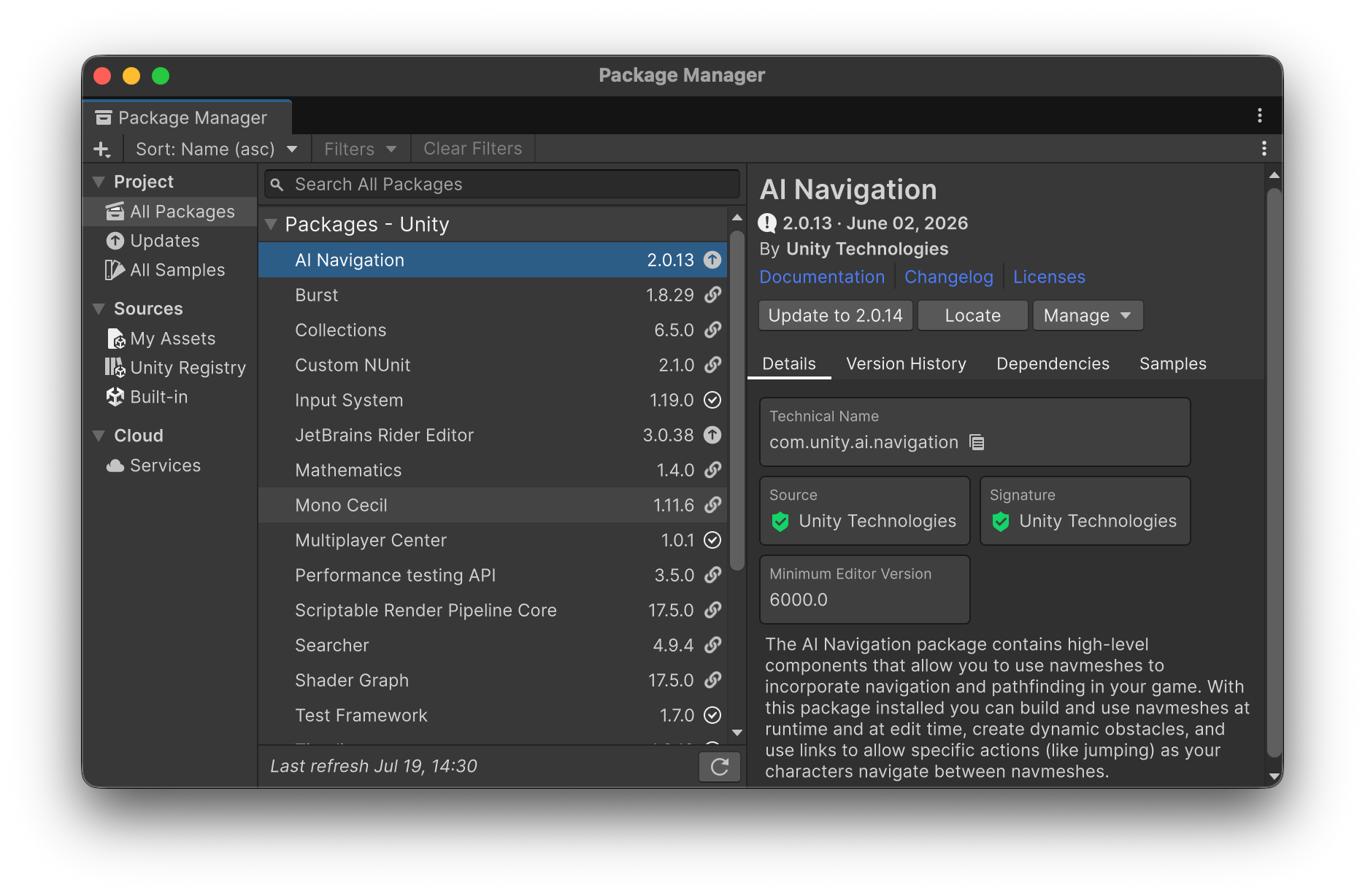
Task: Open the Filters dropdown
Action: click(361, 149)
